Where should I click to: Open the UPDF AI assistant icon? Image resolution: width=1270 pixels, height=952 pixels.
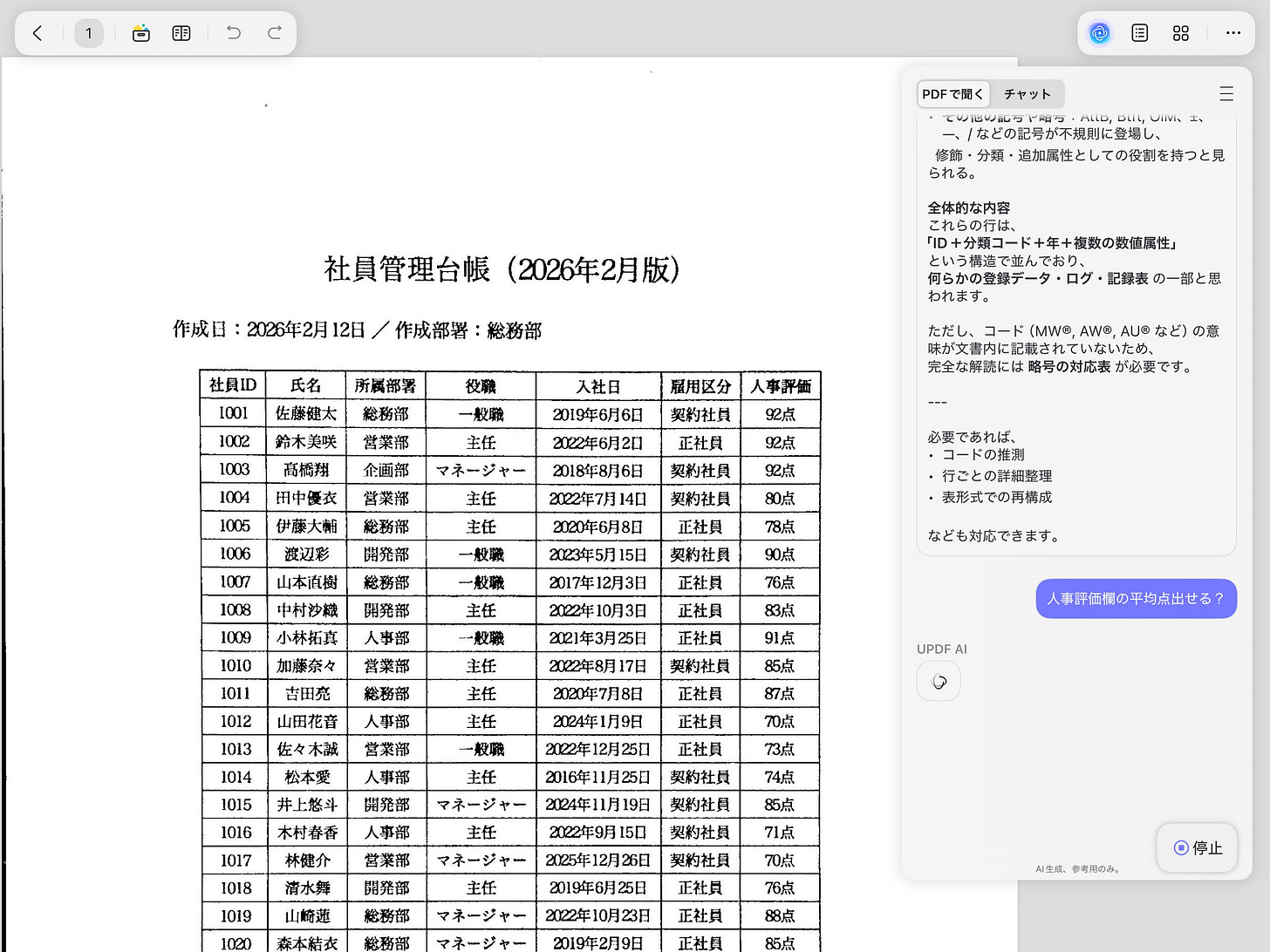point(1099,33)
